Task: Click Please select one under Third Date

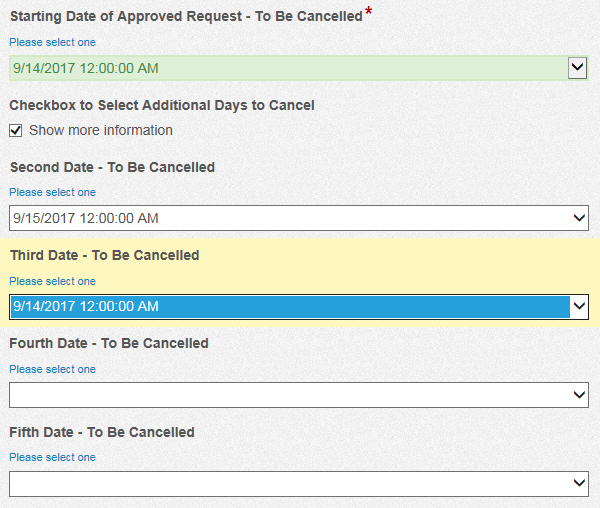Action: pyautogui.click(x=52, y=281)
